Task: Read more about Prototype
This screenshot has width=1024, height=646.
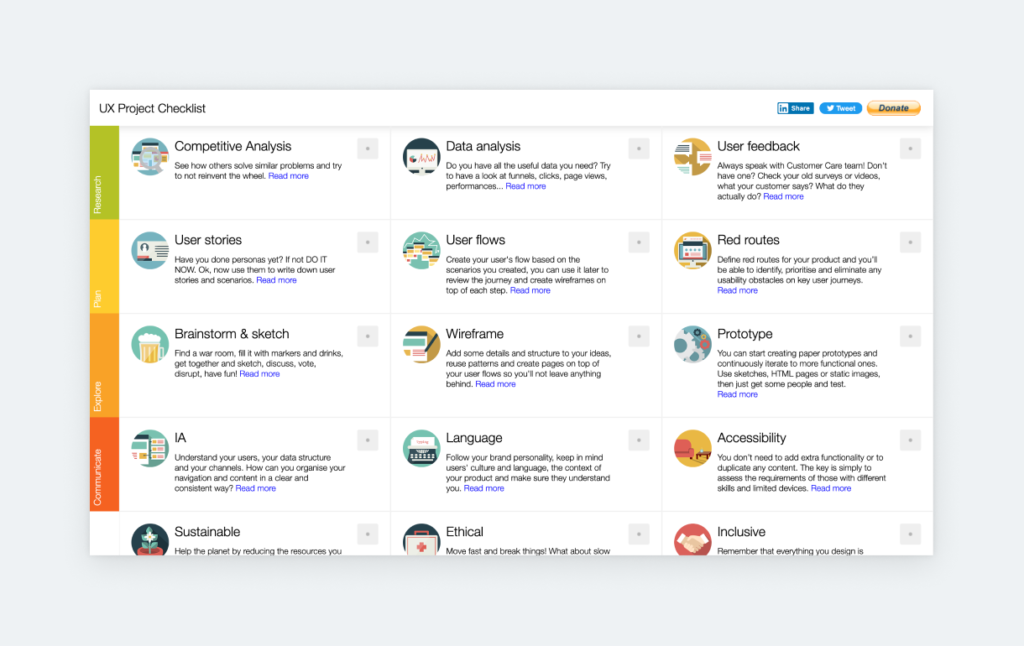Action: pos(737,395)
